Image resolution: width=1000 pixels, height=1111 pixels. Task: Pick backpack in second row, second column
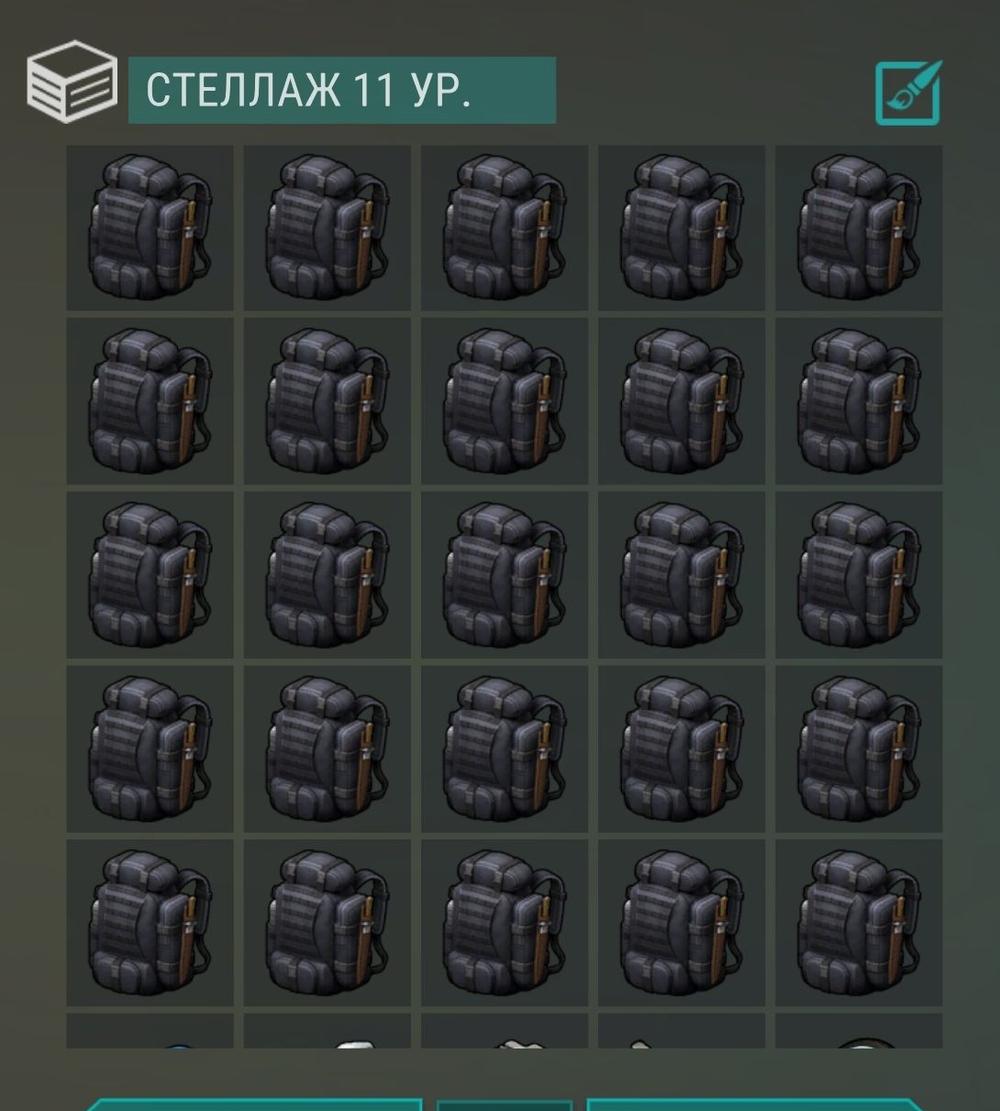[327, 401]
